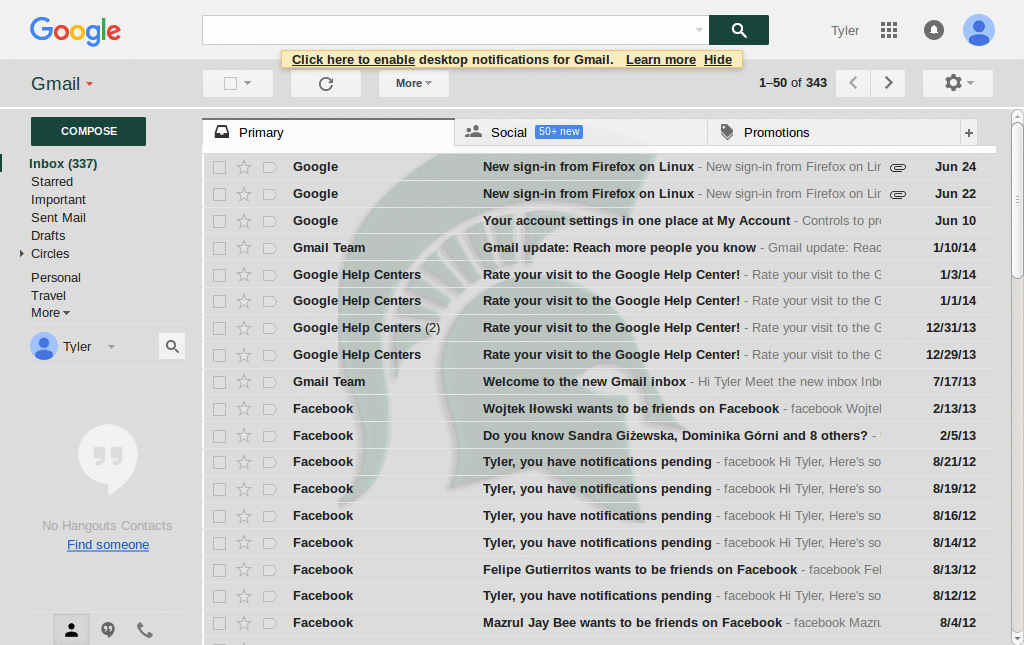Search Hangouts contacts magnifier
The image size is (1024, 645).
coord(172,346)
